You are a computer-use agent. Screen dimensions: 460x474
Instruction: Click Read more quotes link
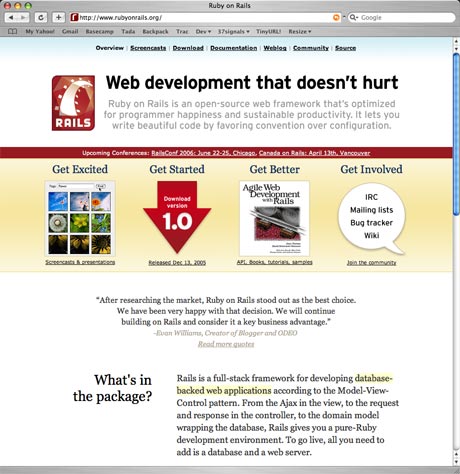pyautogui.click(x=226, y=344)
